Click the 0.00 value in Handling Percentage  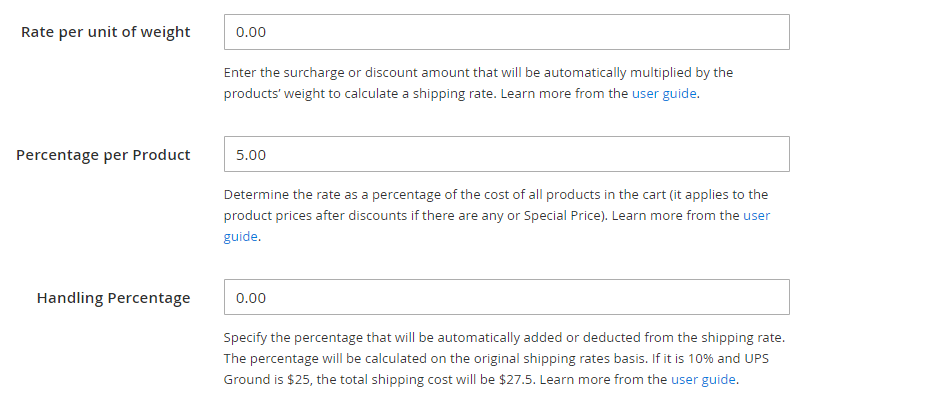click(251, 298)
